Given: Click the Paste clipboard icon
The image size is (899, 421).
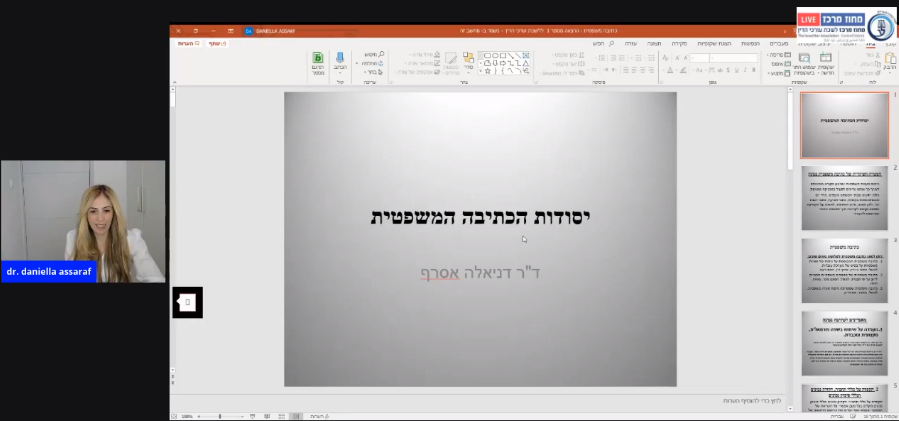Looking at the screenshot, I should (x=892, y=57).
